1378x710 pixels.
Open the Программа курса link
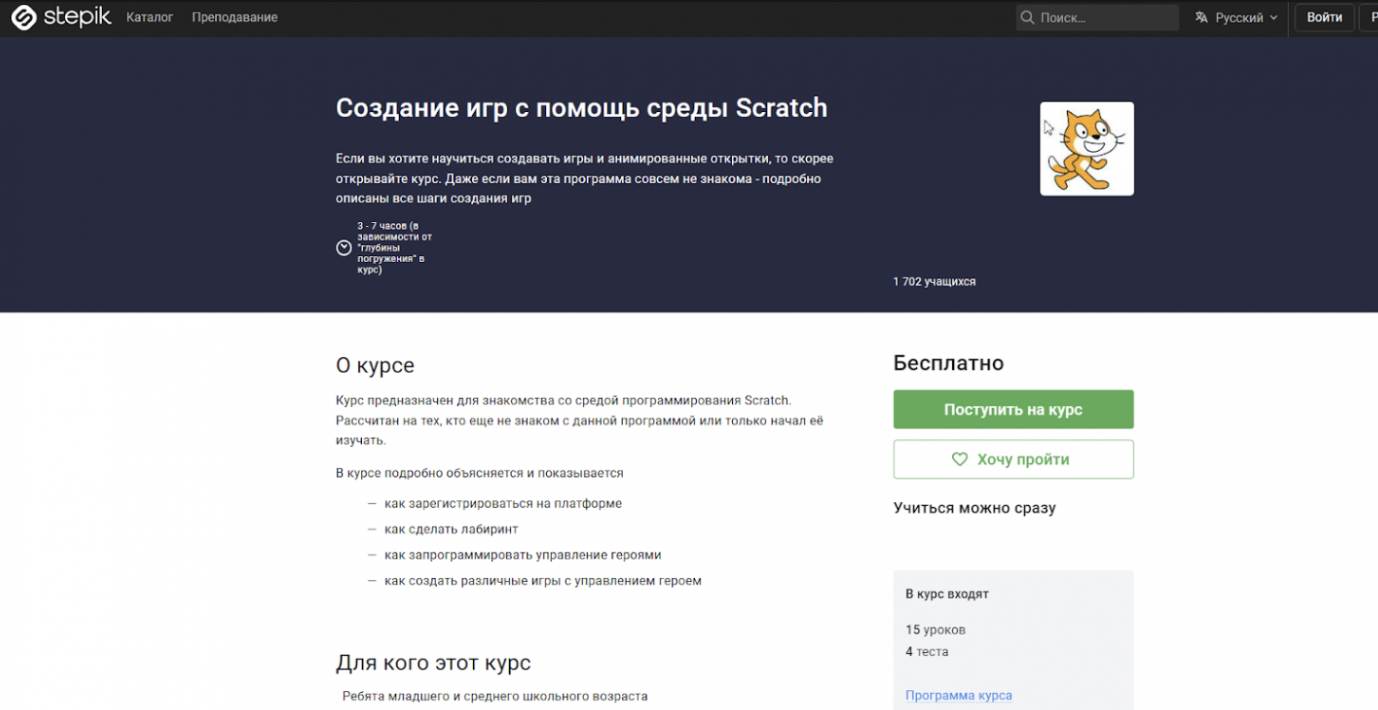click(x=958, y=695)
